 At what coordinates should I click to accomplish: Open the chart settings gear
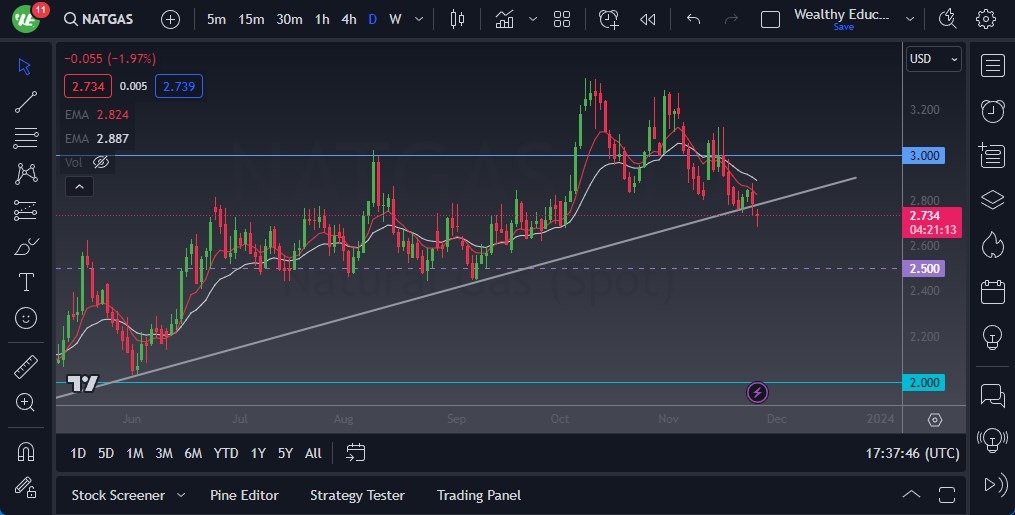(x=986, y=19)
